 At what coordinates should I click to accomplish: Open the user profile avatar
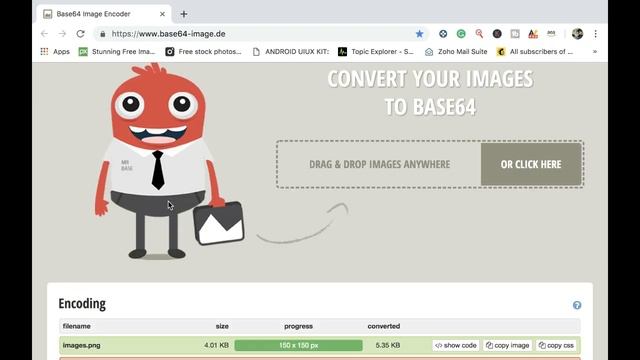click(x=577, y=34)
